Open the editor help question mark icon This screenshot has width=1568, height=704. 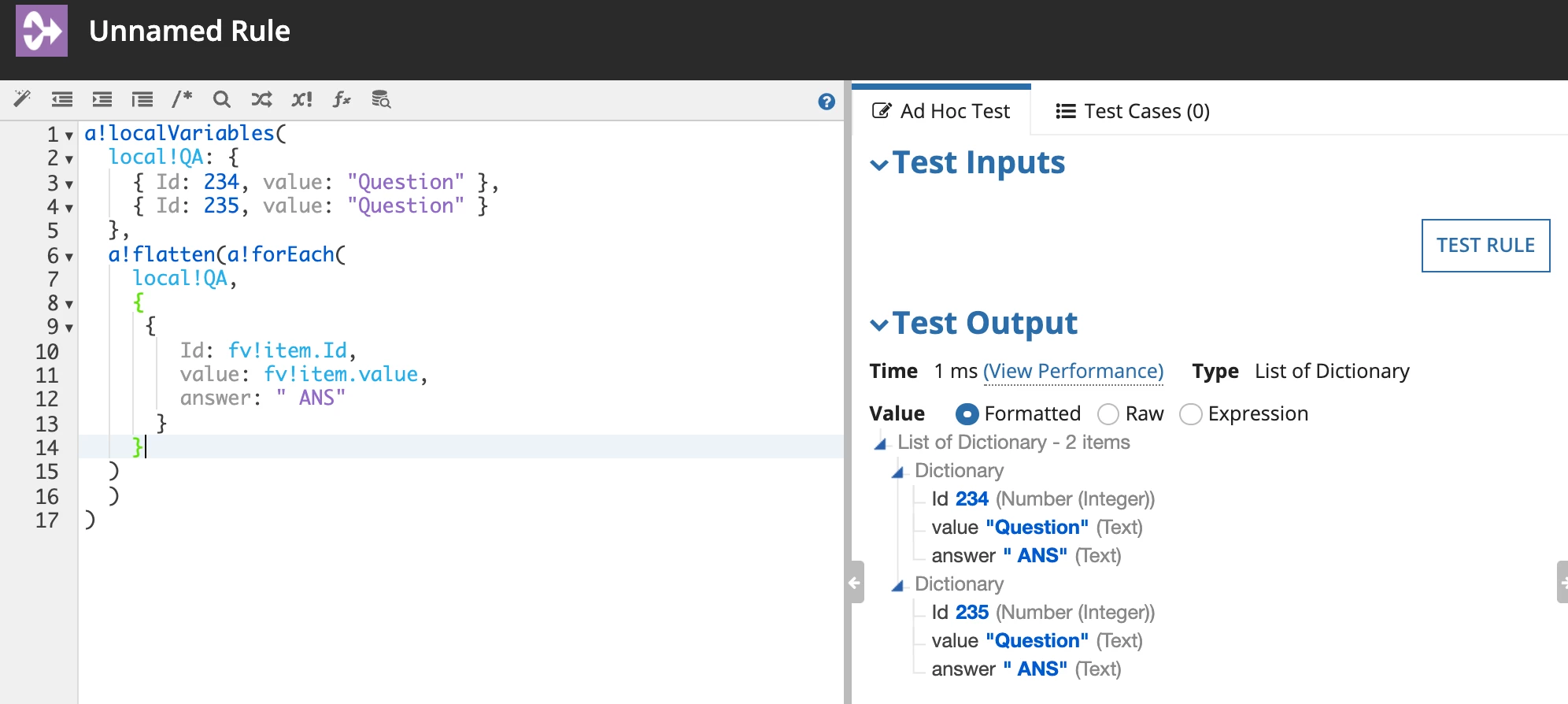[827, 102]
